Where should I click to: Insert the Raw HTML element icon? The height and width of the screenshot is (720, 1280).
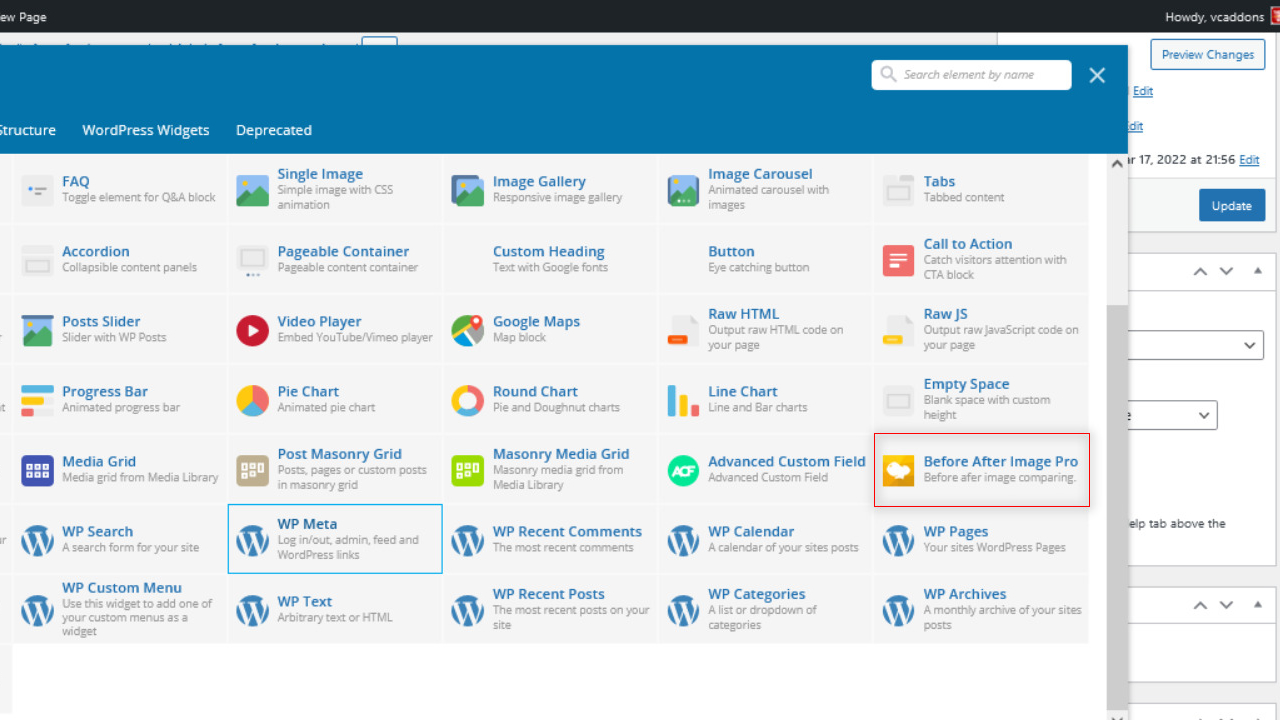(683, 330)
